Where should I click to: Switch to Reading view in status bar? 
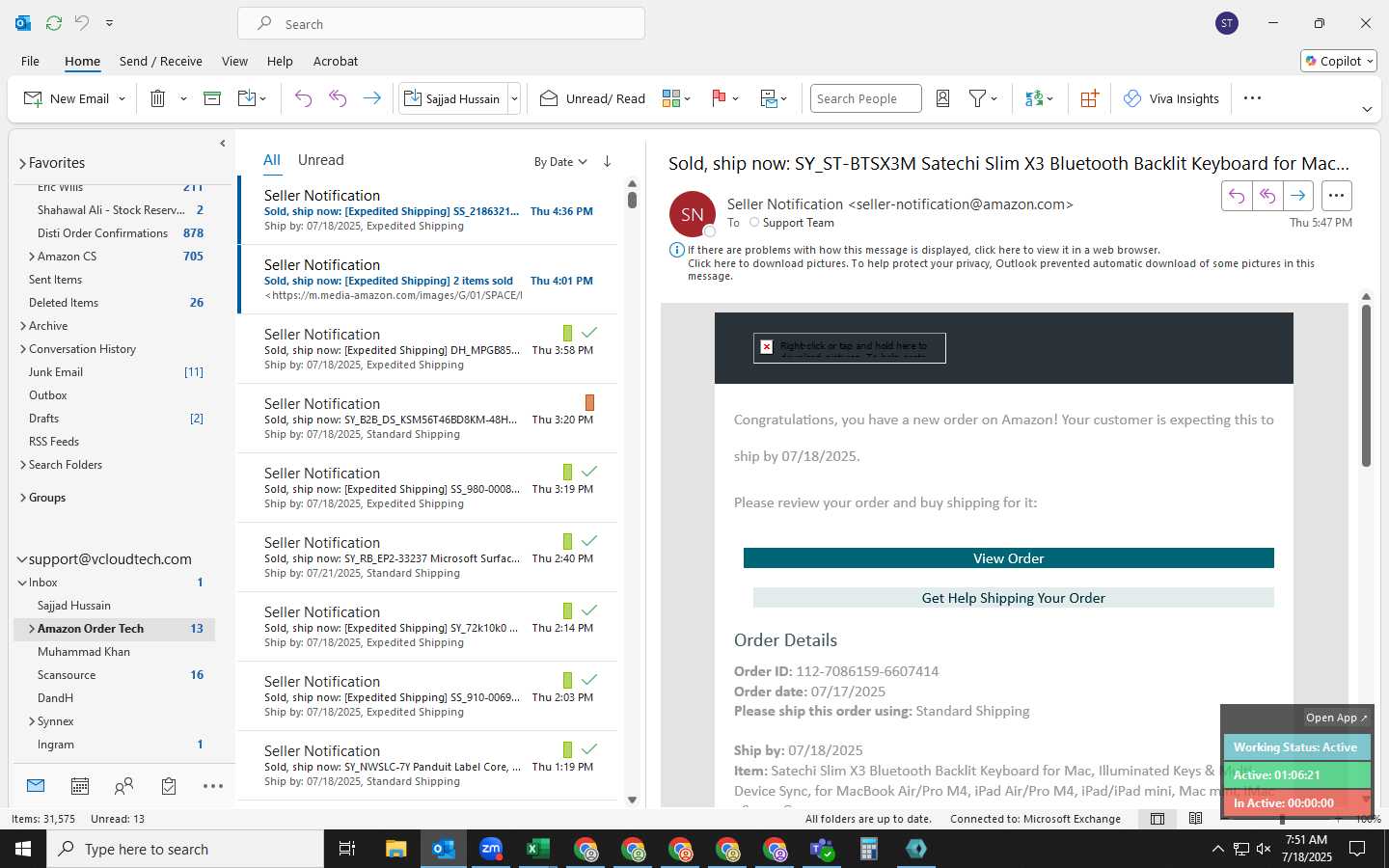click(1196, 819)
